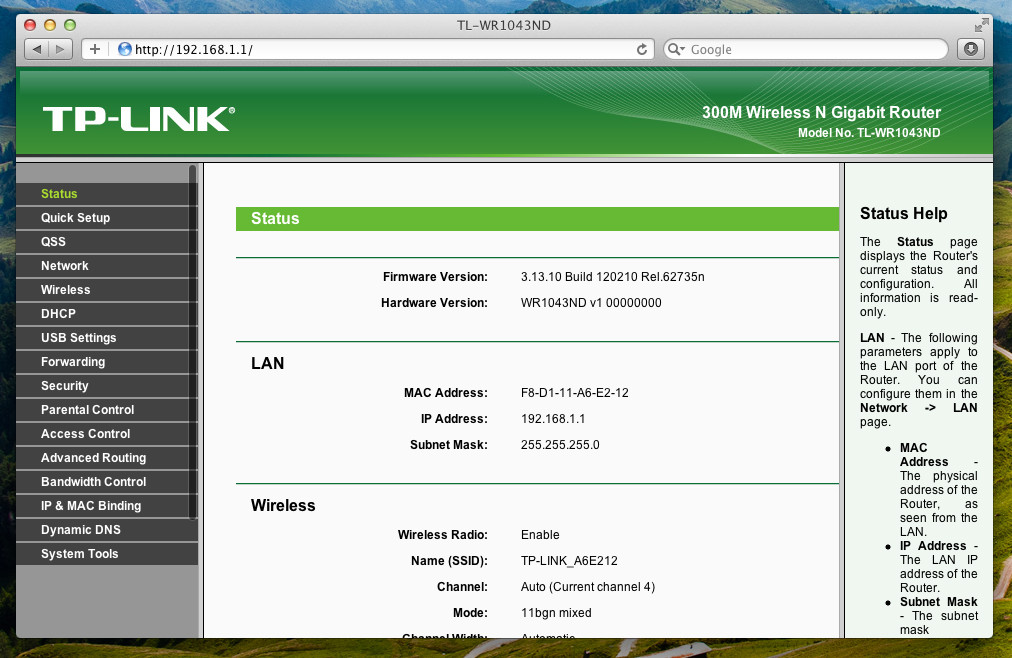Click the Model No. TL-WR1043ND text
The height and width of the screenshot is (658, 1012).
pos(869,133)
